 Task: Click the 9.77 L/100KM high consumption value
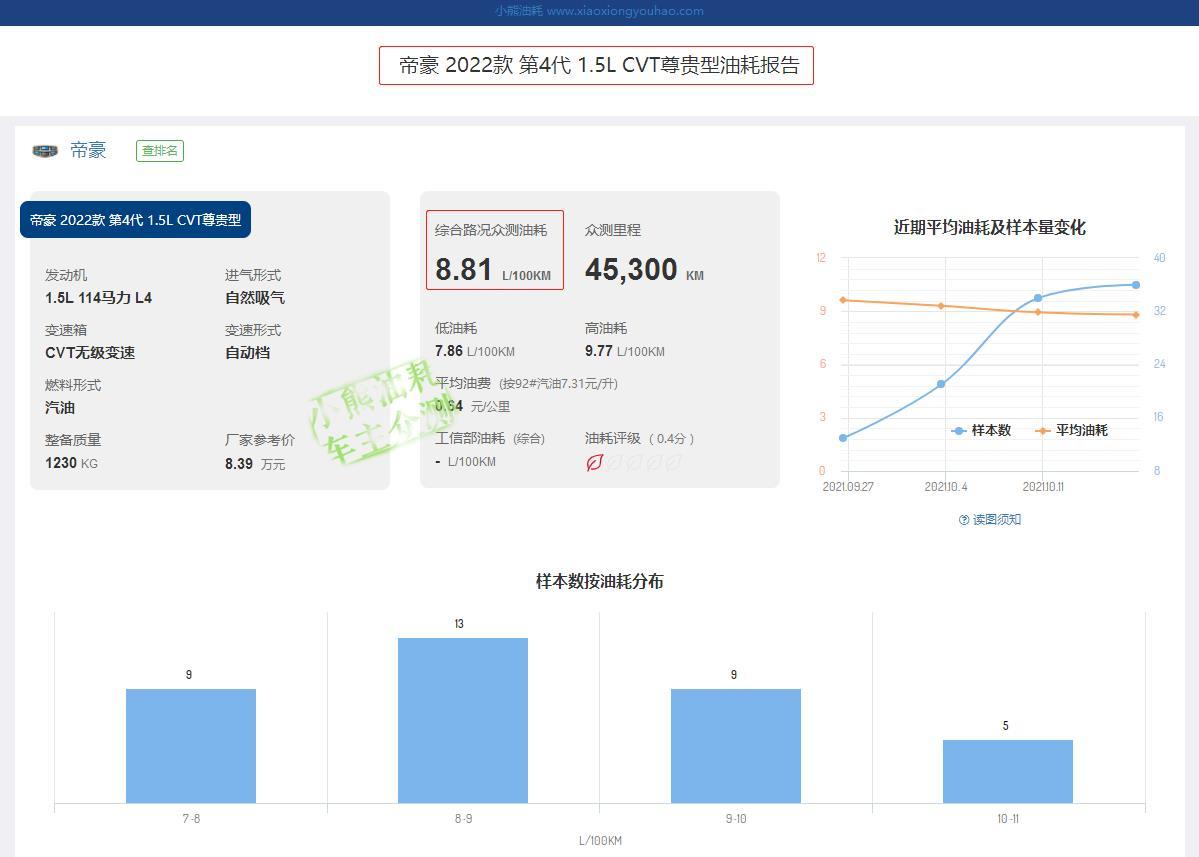point(625,351)
